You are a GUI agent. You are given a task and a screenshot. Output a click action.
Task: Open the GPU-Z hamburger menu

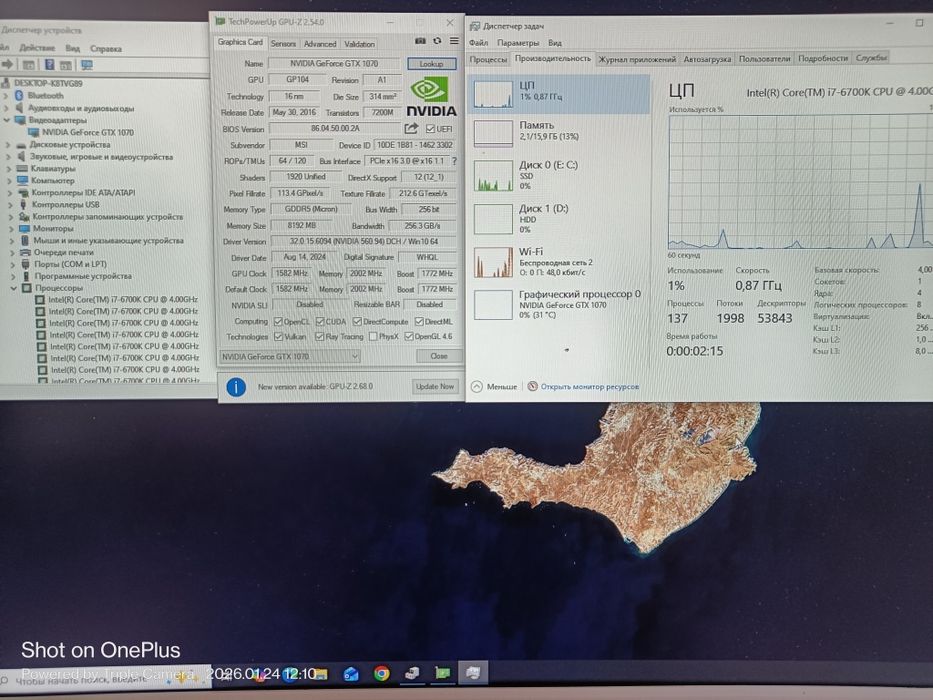coord(454,40)
